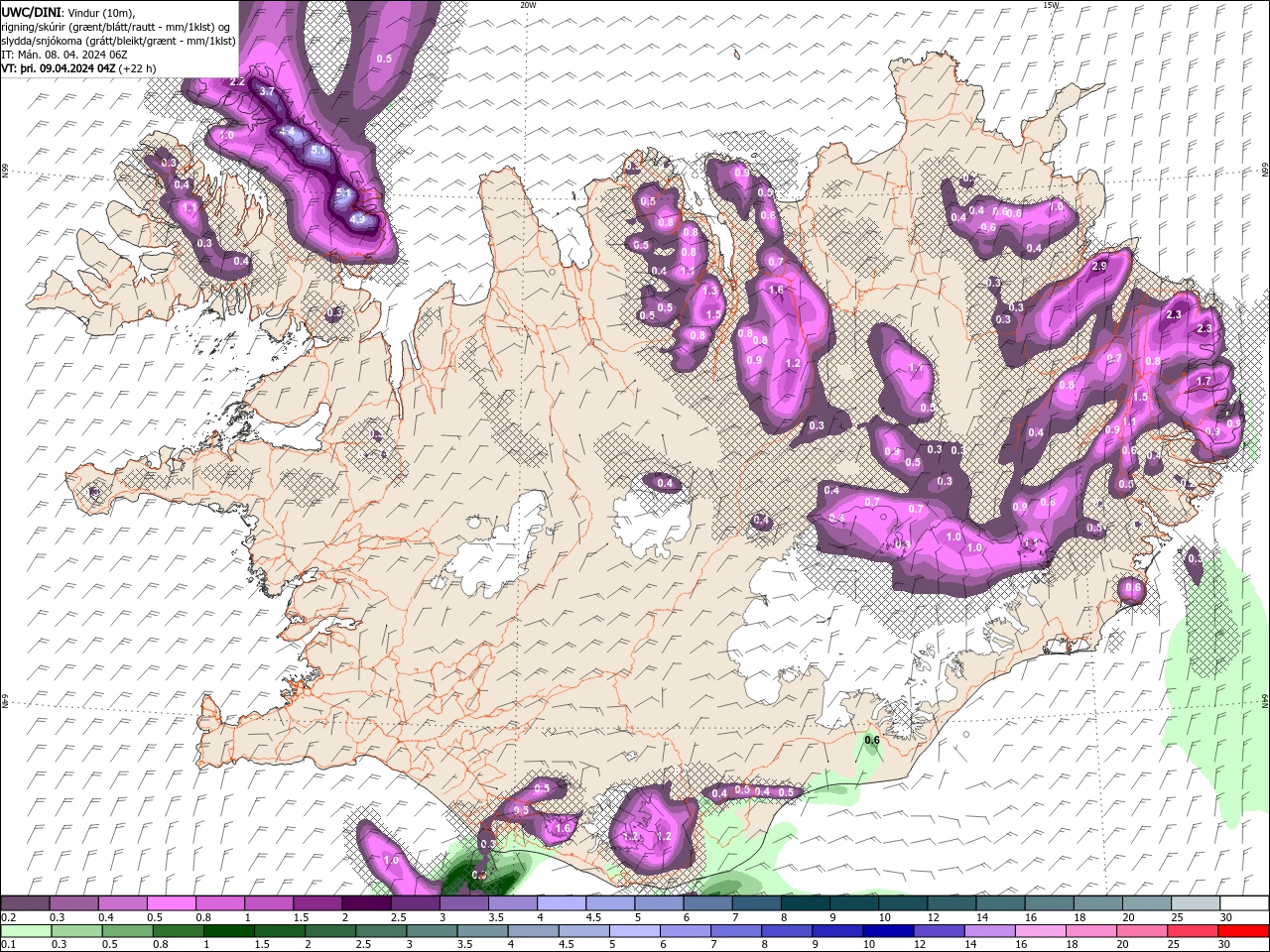
Task: Click the UWC/DINI title text
Action: [32, 12]
